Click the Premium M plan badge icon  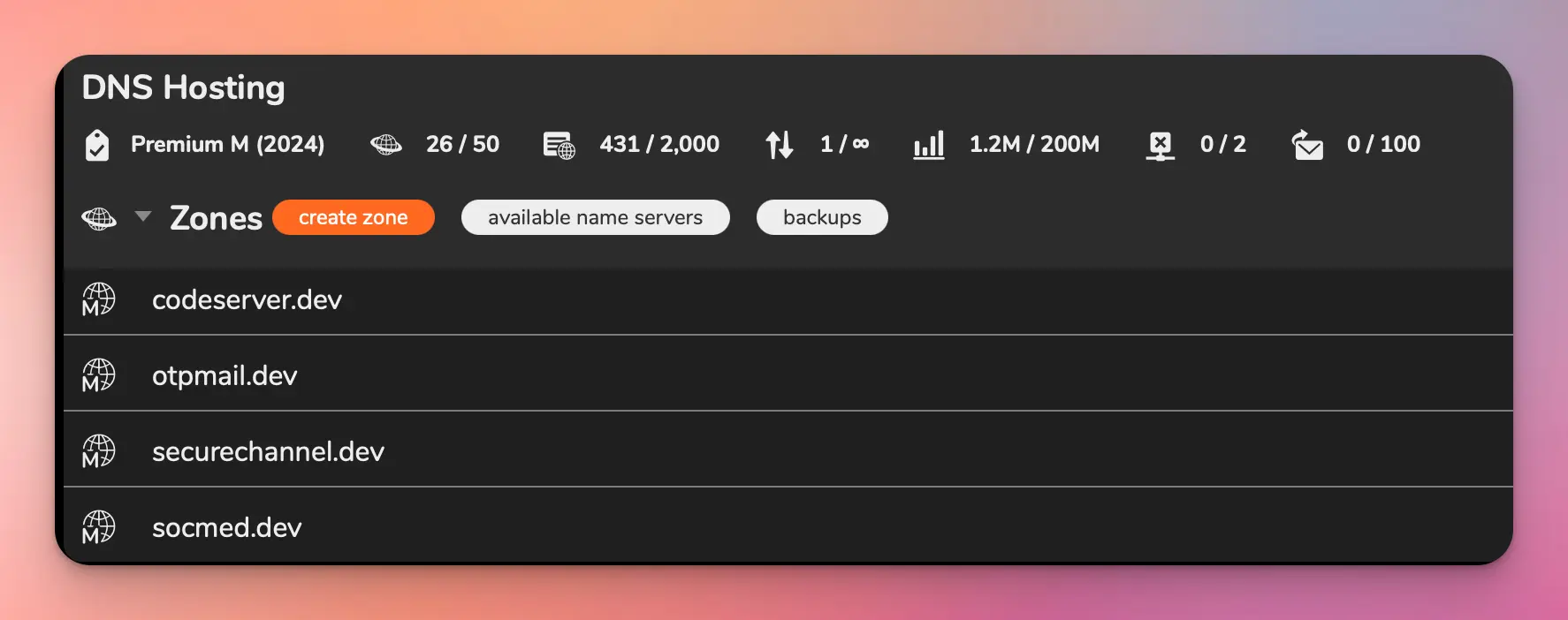click(x=97, y=145)
